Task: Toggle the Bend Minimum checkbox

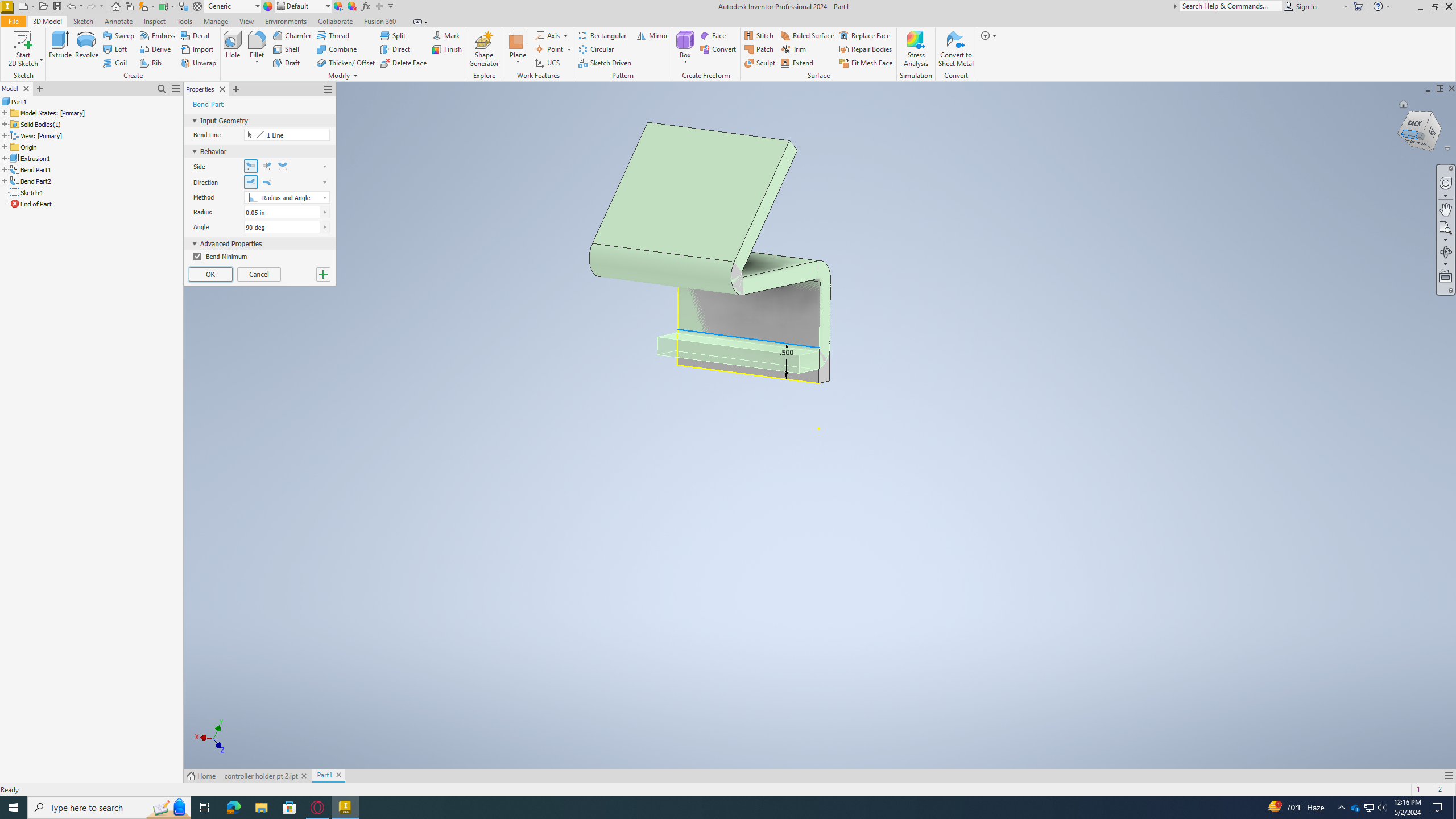Action: pos(197,257)
